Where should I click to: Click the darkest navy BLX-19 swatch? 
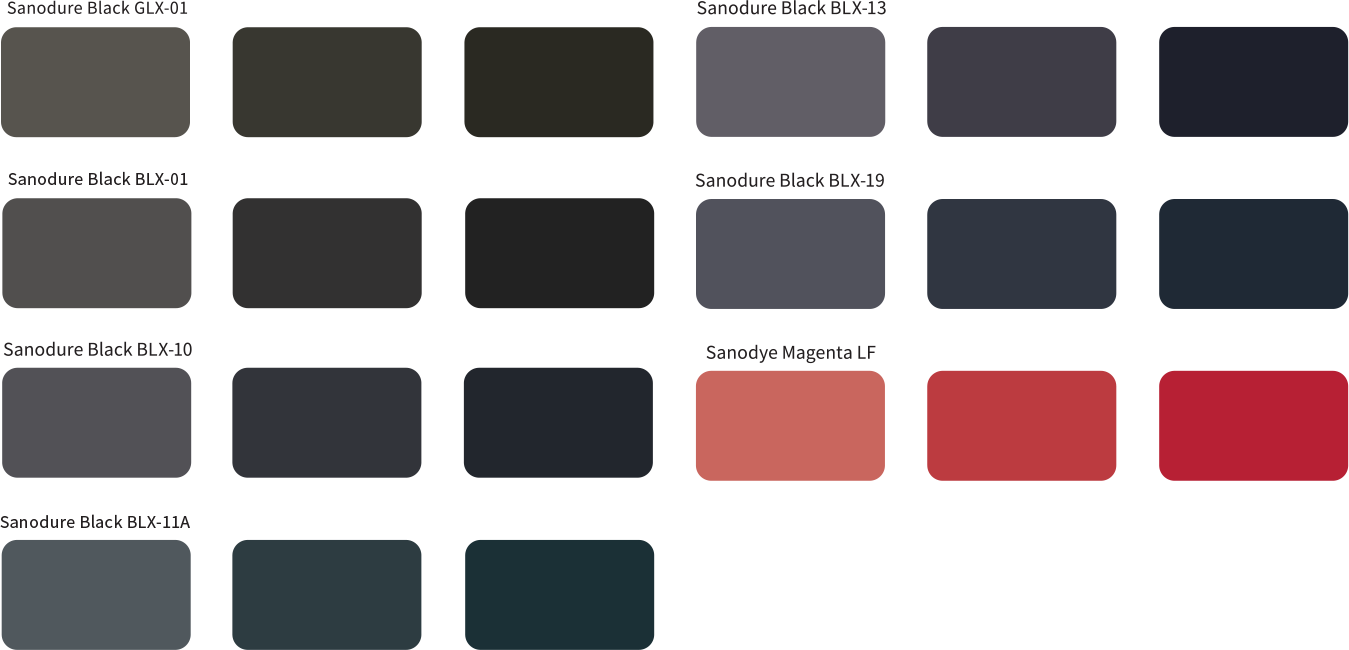click(x=1253, y=254)
